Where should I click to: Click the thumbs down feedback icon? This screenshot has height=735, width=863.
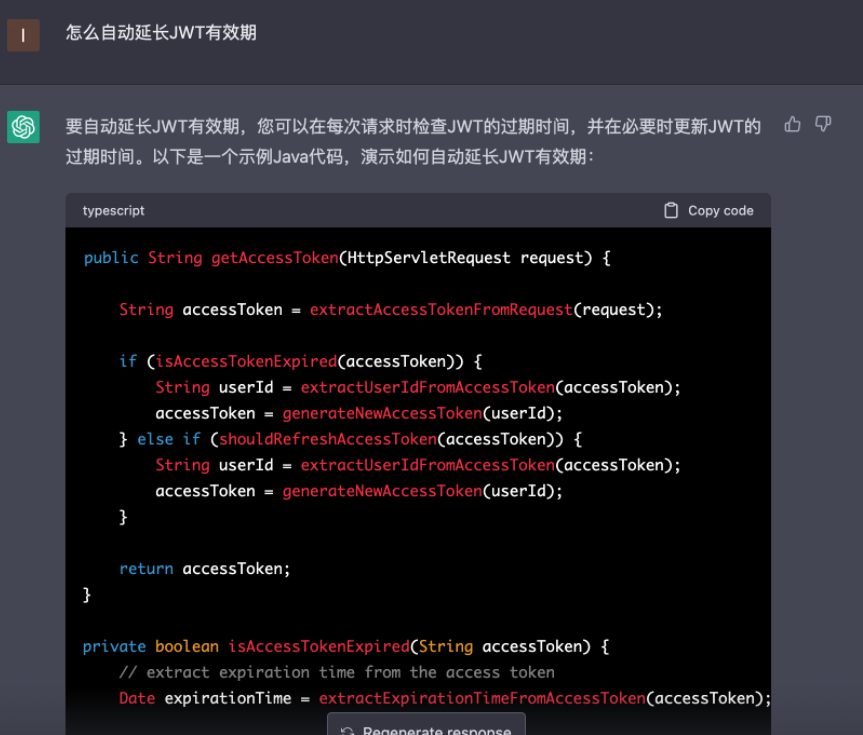point(823,124)
